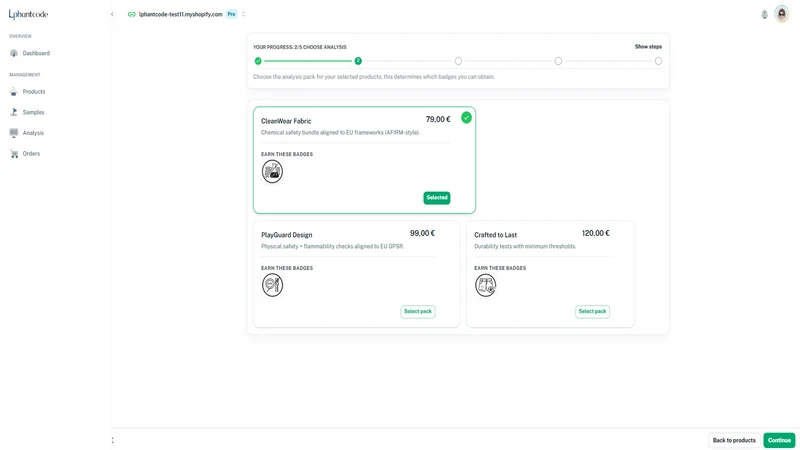
Task: Open the notifications bell
Action: (764, 14)
